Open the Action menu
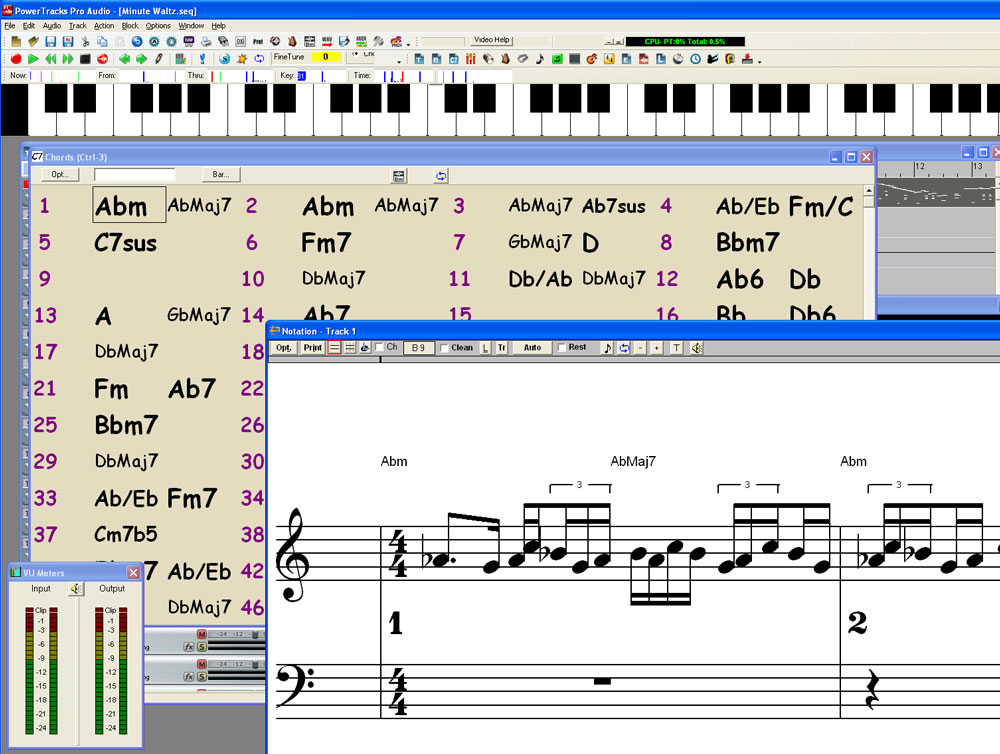The width and height of the screenshot is (1000, 754). coord(104,26)
